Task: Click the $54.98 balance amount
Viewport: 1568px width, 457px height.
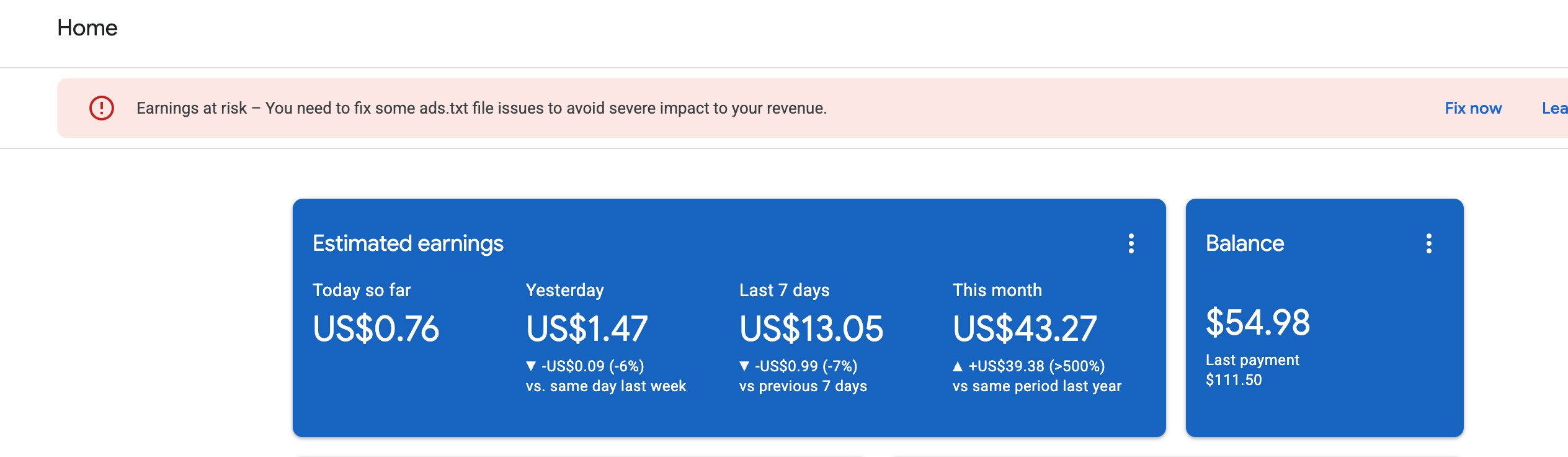Action: pos(1258,322)
